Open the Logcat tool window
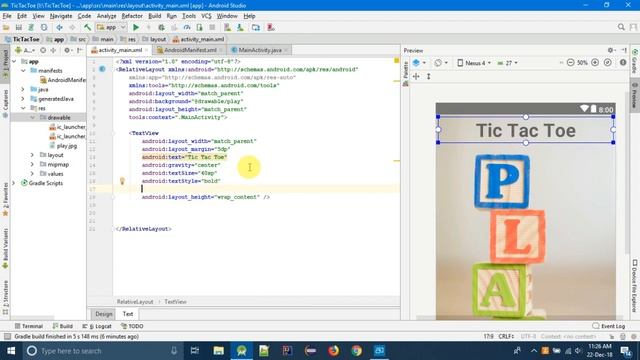 tap(97, 326)
